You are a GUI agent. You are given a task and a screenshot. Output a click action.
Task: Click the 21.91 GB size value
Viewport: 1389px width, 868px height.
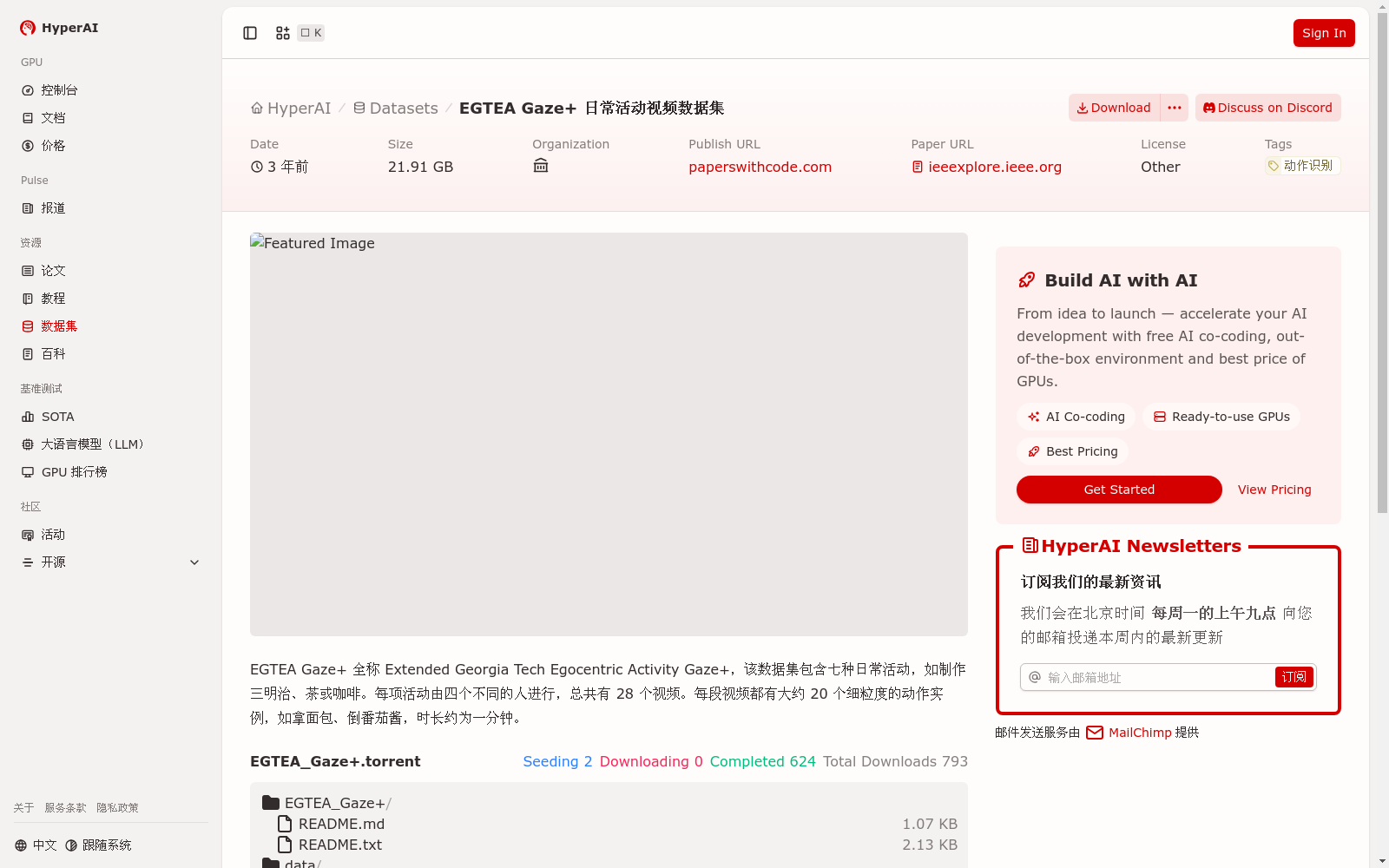point(420,167)
